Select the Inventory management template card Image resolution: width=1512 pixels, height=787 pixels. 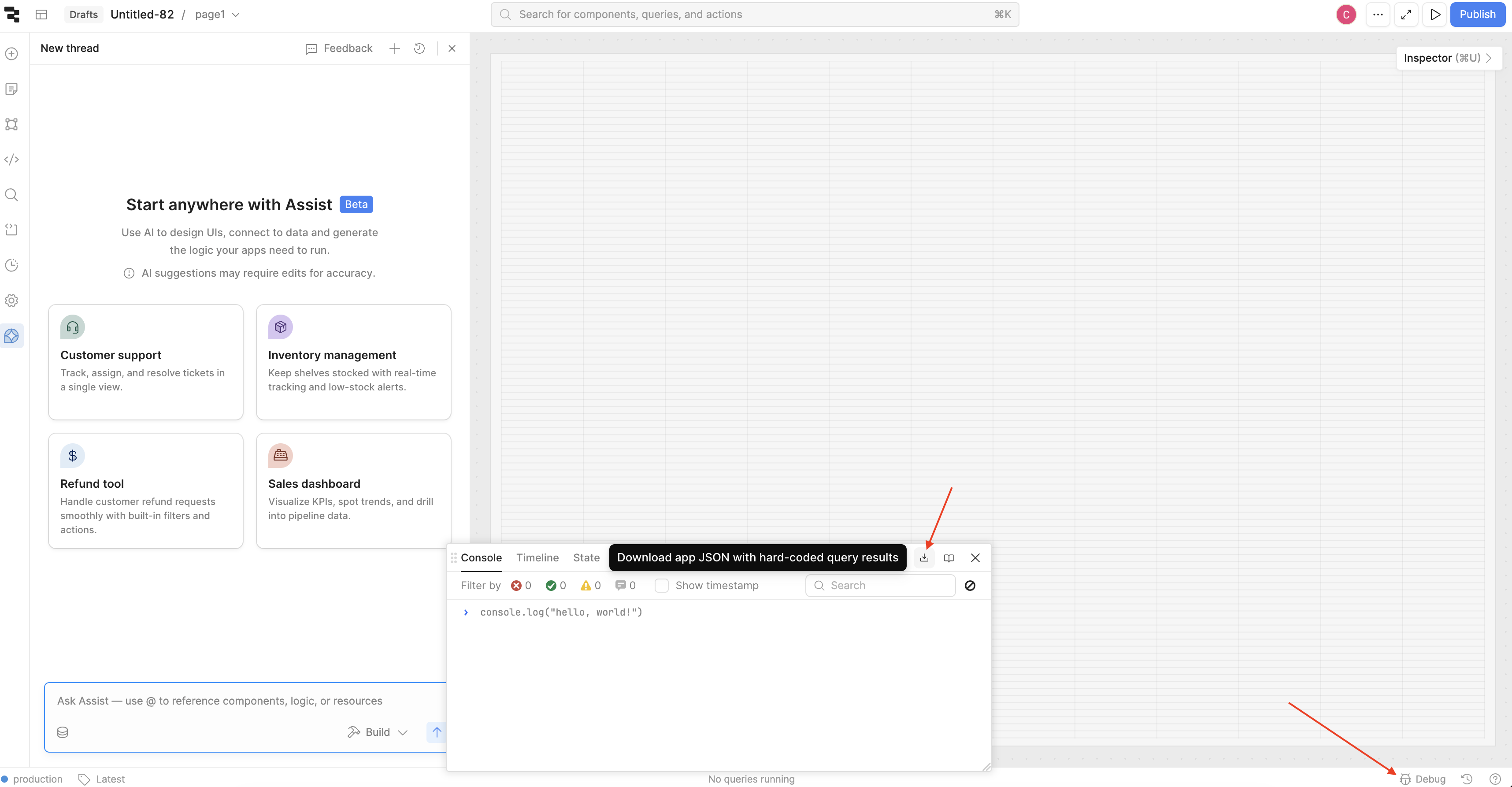click(353, 362)
